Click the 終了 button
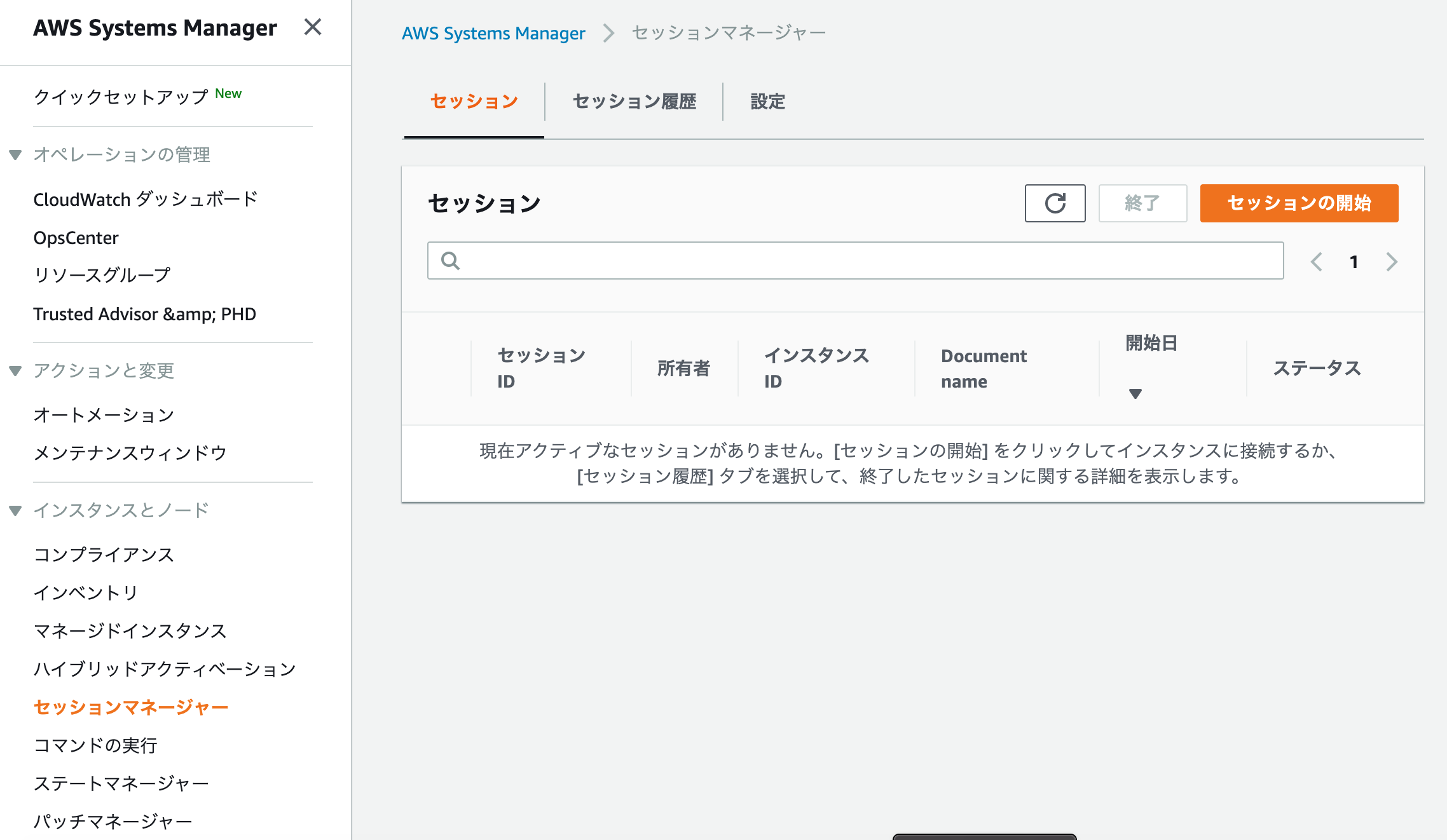The width and height of the screenshot is (1447, 840). pos(1142,203)
